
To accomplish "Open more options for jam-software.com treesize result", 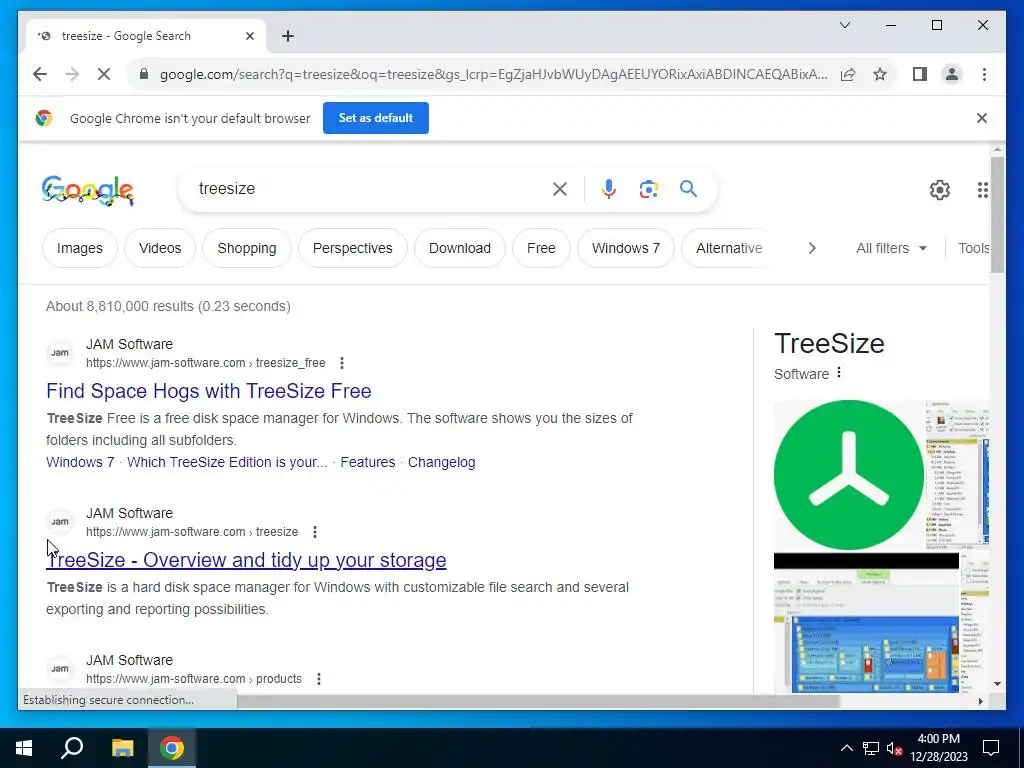I will 315,532.
